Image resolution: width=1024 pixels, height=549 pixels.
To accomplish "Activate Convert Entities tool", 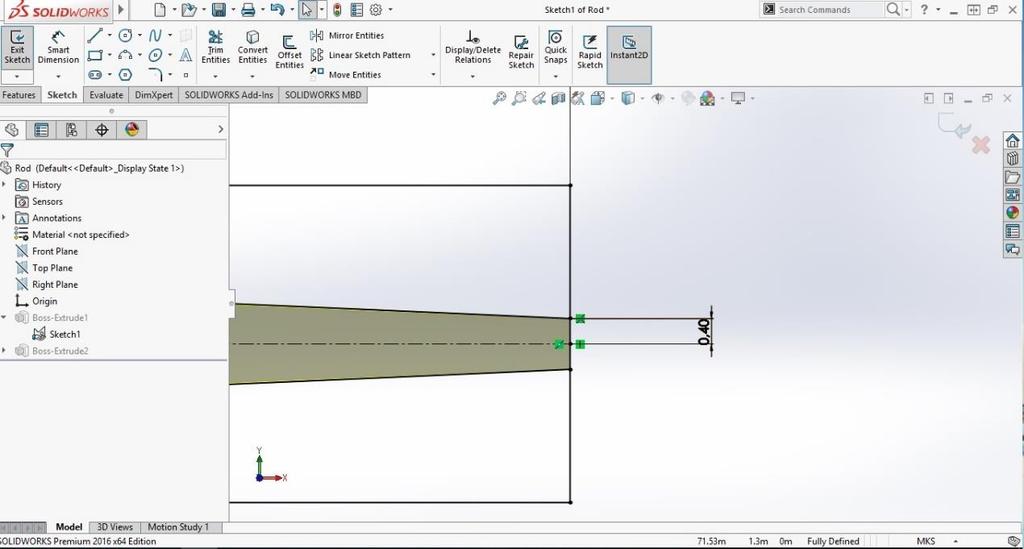I will [x=253, y=47].
